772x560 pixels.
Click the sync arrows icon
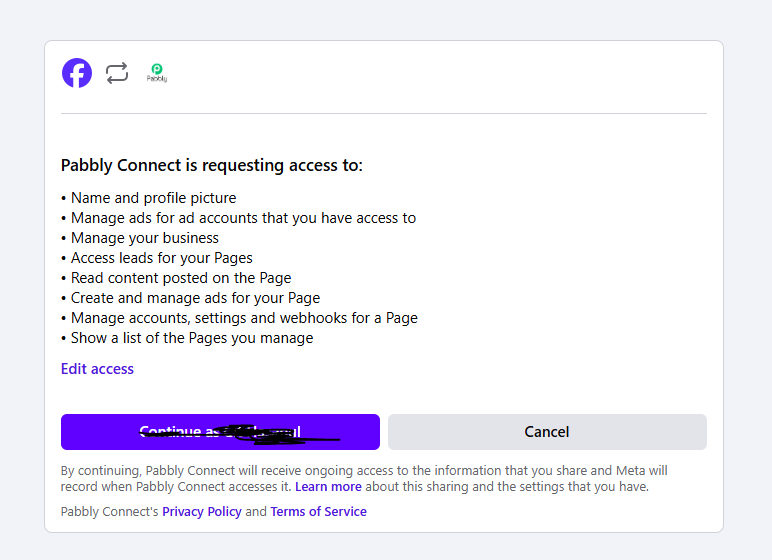click(x=117, y=73)
